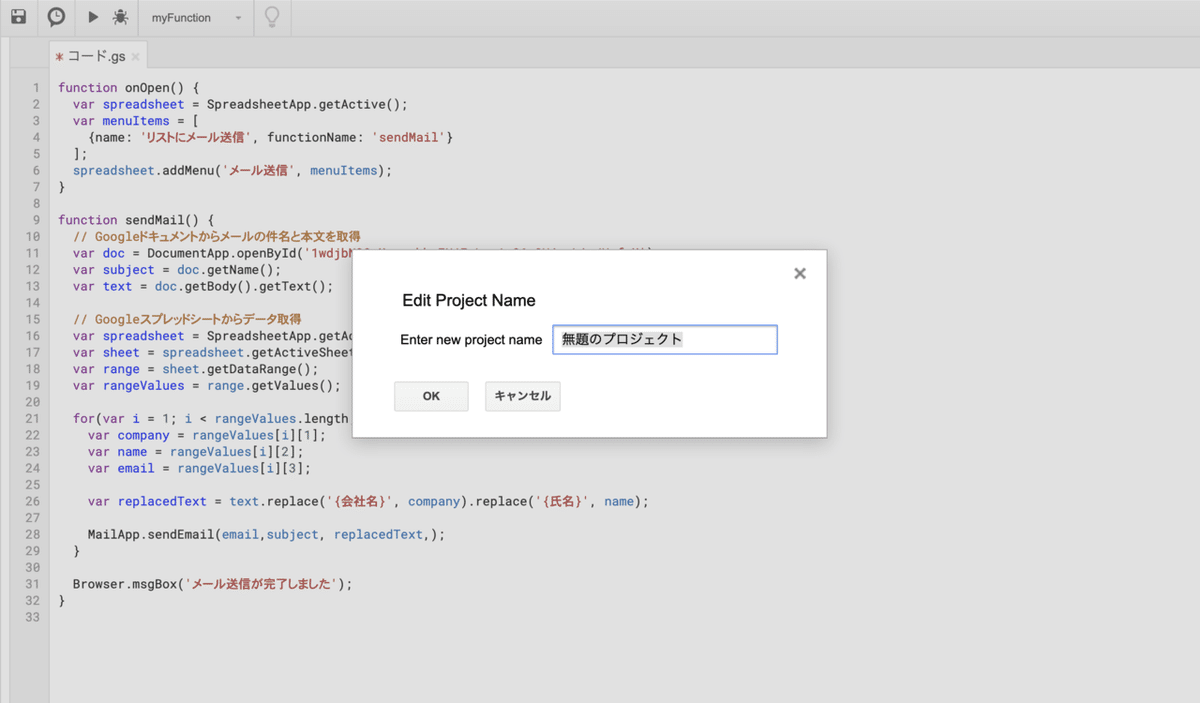Screen dimensions: 1200x703
Task: Click 'var range = sheet.getDataRange();' line
Action: click(x=195, y=368)
